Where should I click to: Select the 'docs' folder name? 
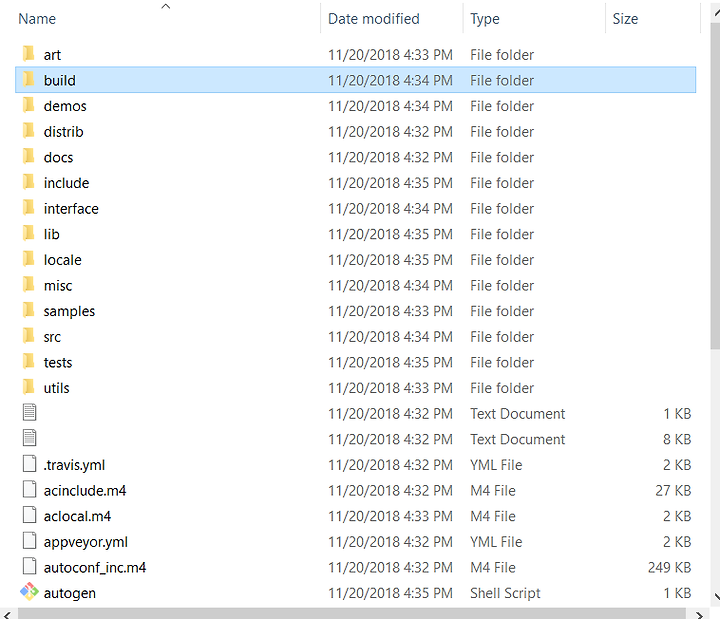[x=58, y=158]
